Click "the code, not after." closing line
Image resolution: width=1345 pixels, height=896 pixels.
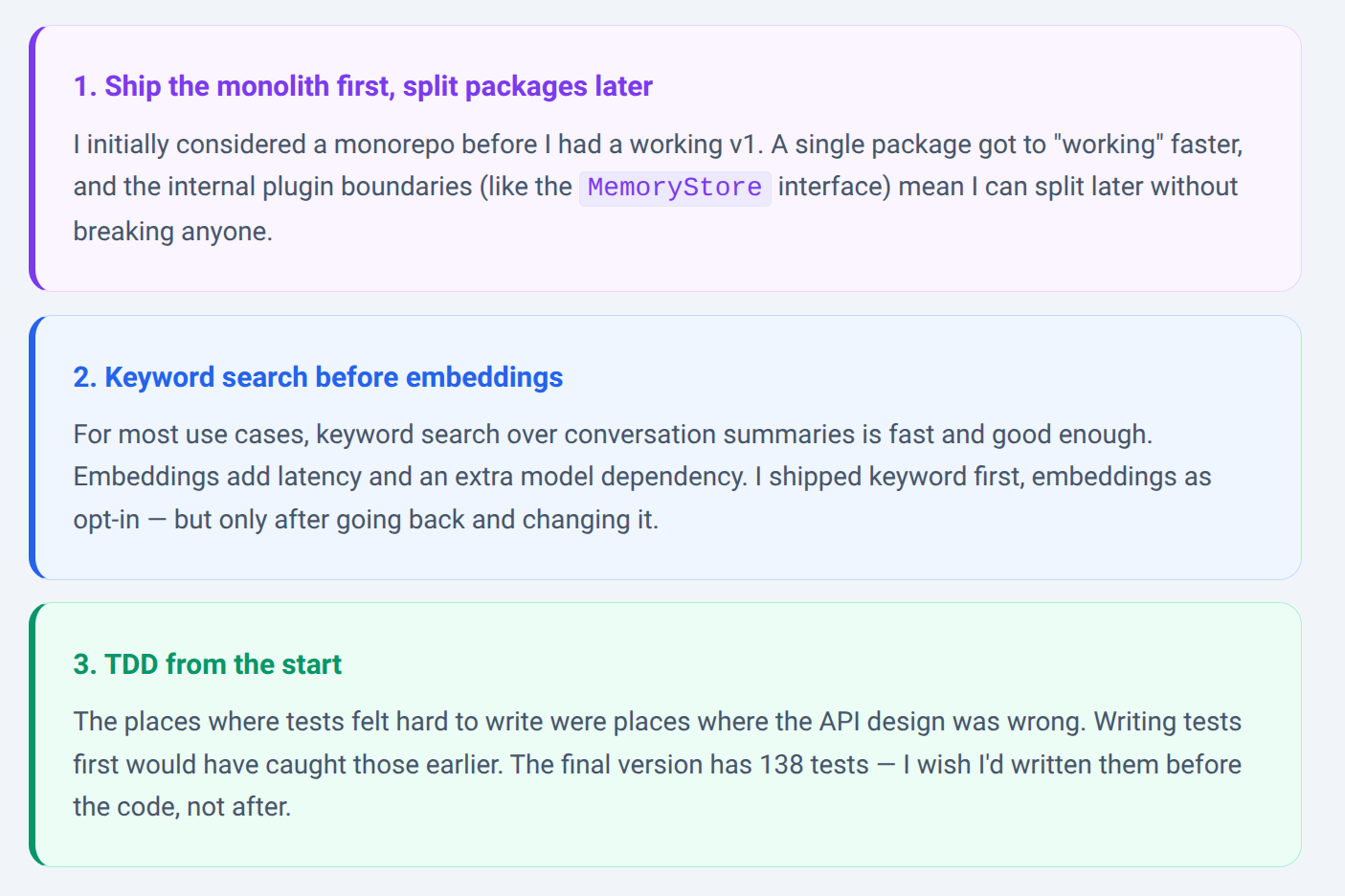(x=182, y=807)
